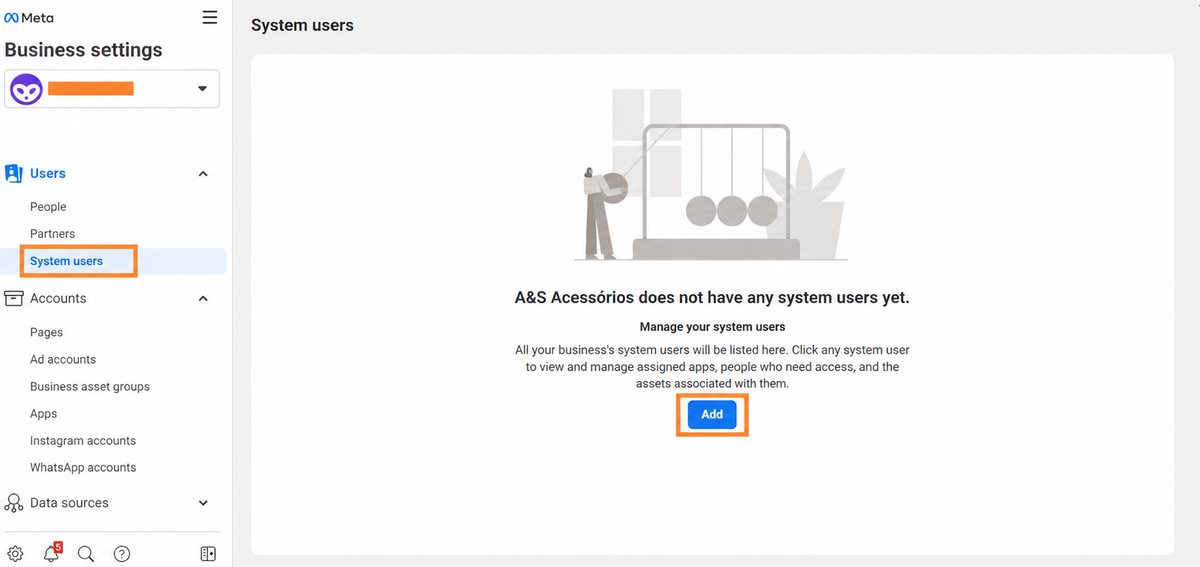Screen dimensions: 1200x567
Task: Toggle the sidebar panel icon
Action: [x=208, y=554]
